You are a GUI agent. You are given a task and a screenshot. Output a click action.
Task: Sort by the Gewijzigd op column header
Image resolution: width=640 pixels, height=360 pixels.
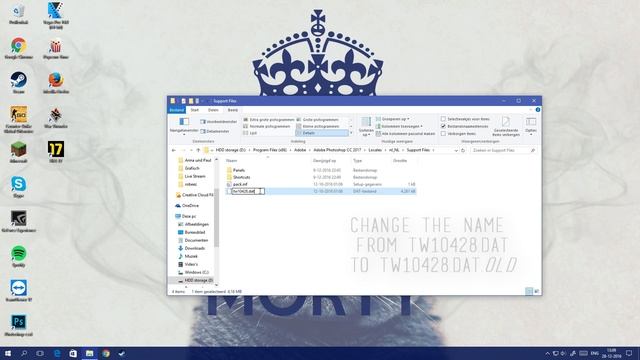pos(324,161)
